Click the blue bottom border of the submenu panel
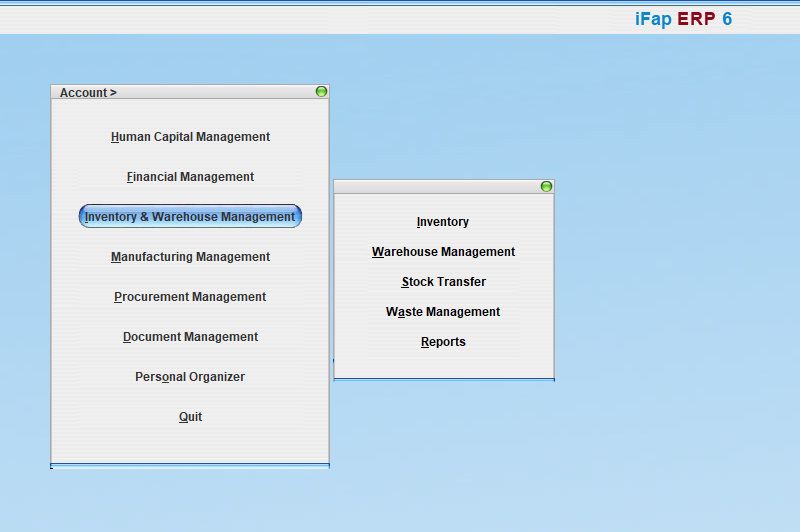800x532 pixels. (x=443, y=379)
